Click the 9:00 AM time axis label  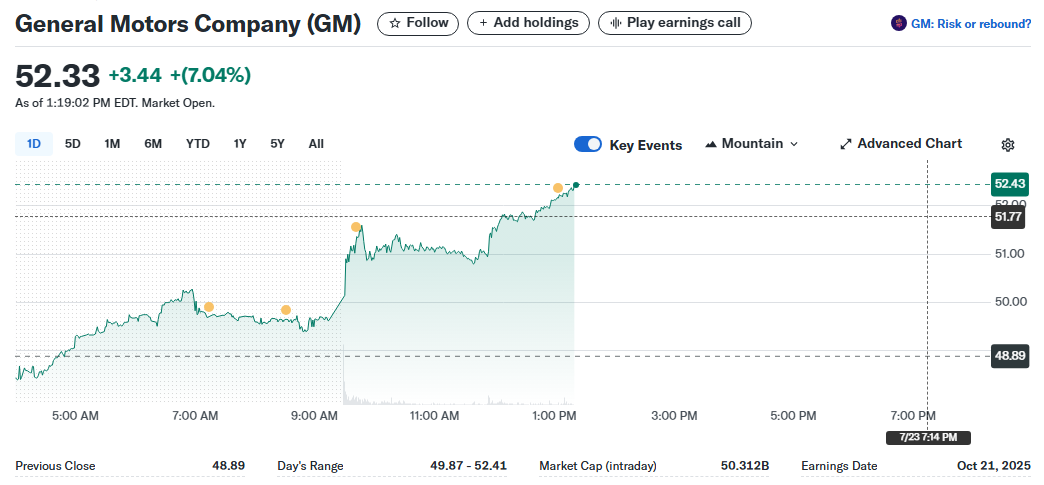pyautogui.click(x=314, y=416)
